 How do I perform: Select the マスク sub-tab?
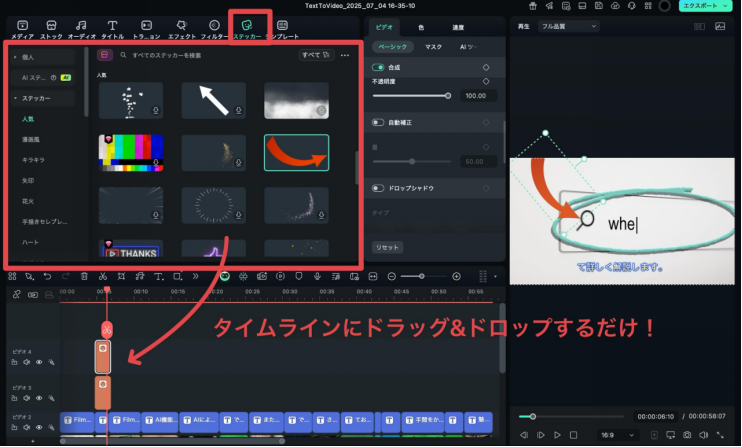point(433,47)
